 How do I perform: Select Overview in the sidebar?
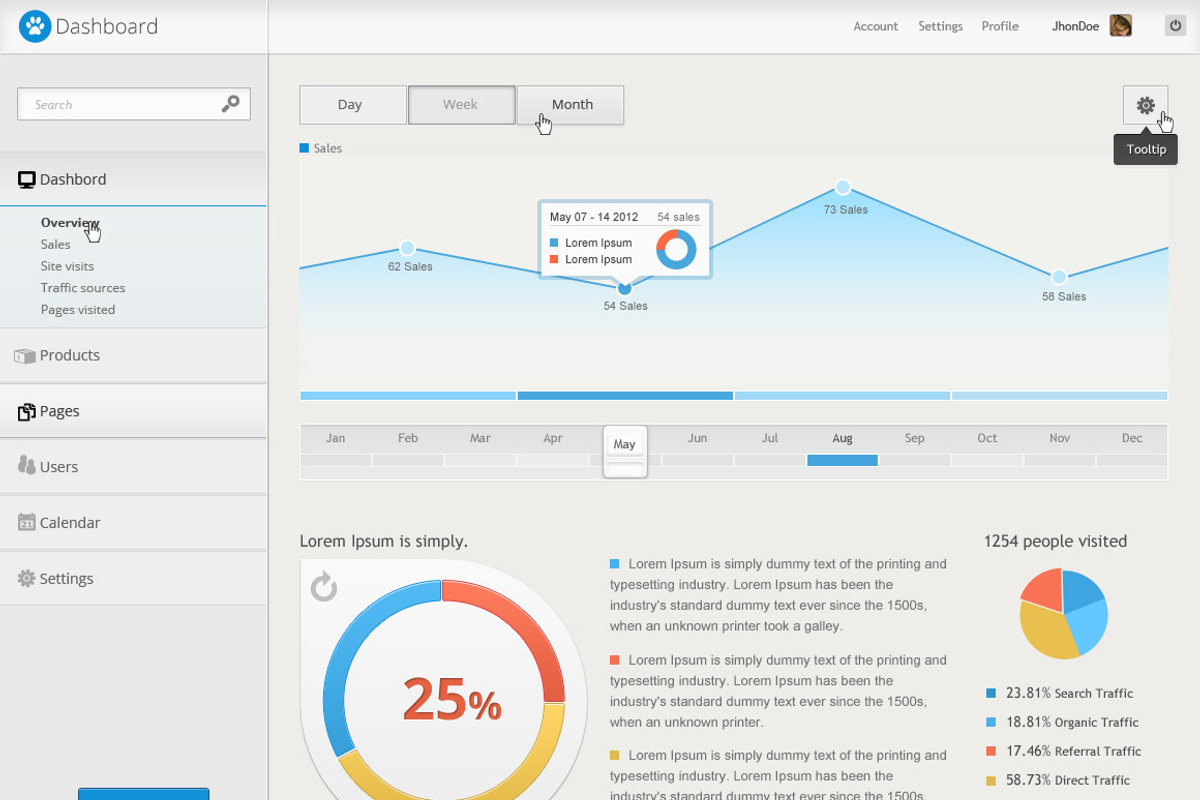tap(70, 222)
